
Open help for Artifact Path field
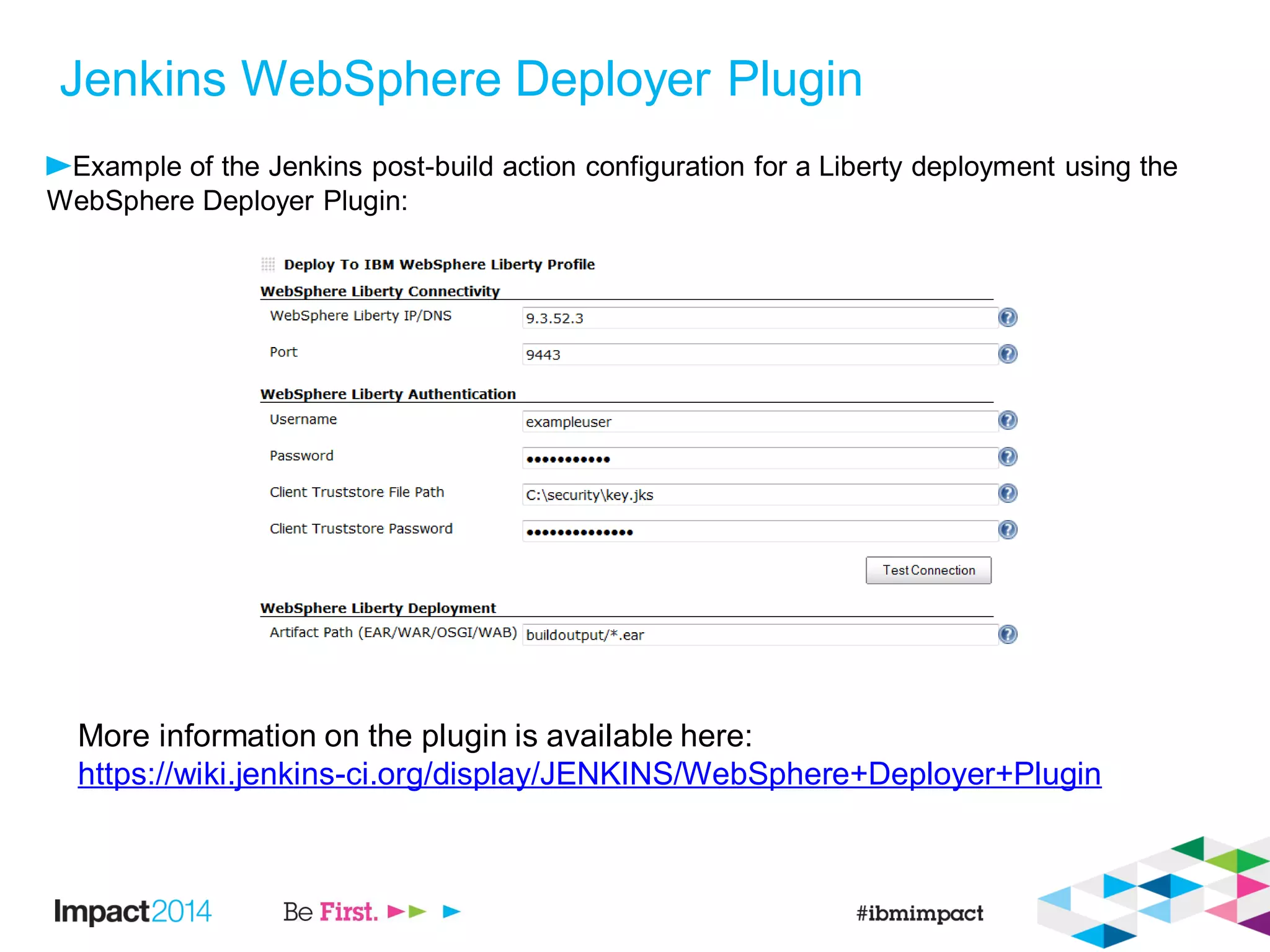click(x=1008, y=634)
